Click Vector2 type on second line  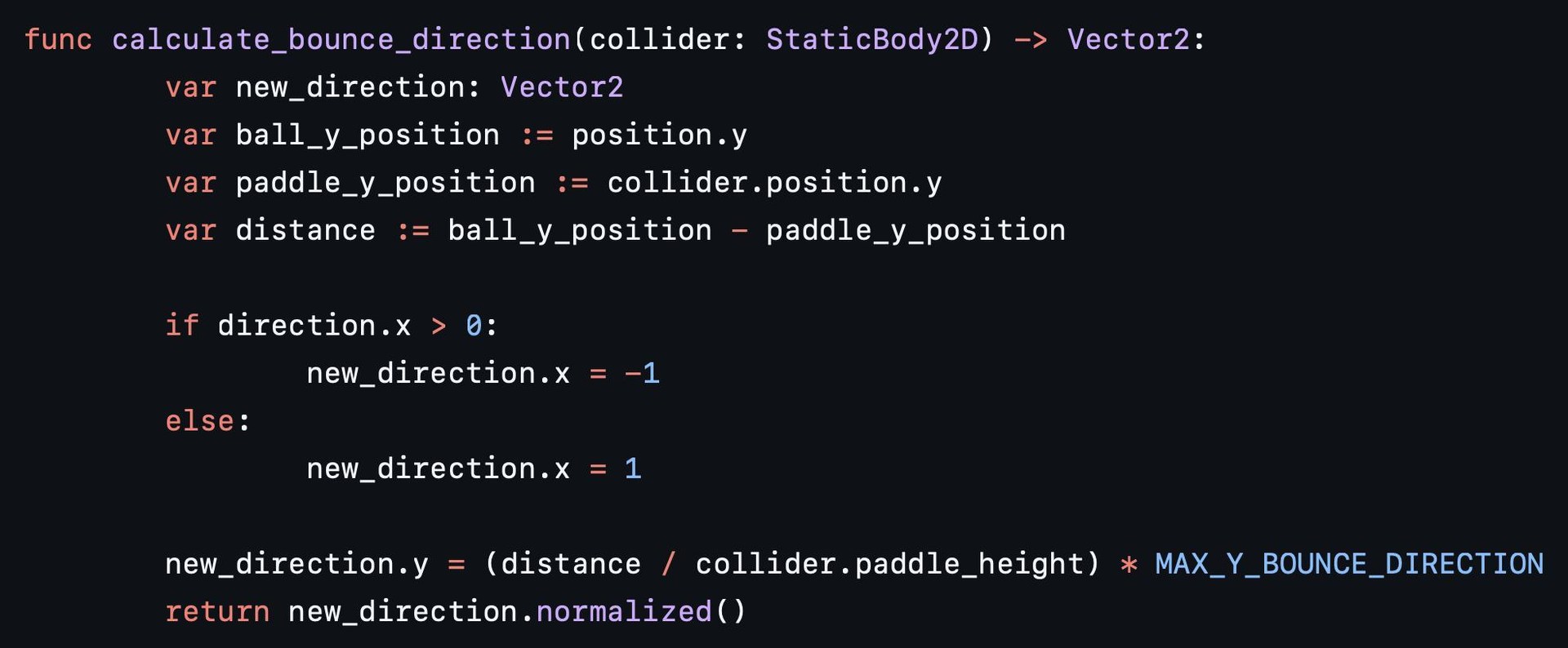click(562, 87)
